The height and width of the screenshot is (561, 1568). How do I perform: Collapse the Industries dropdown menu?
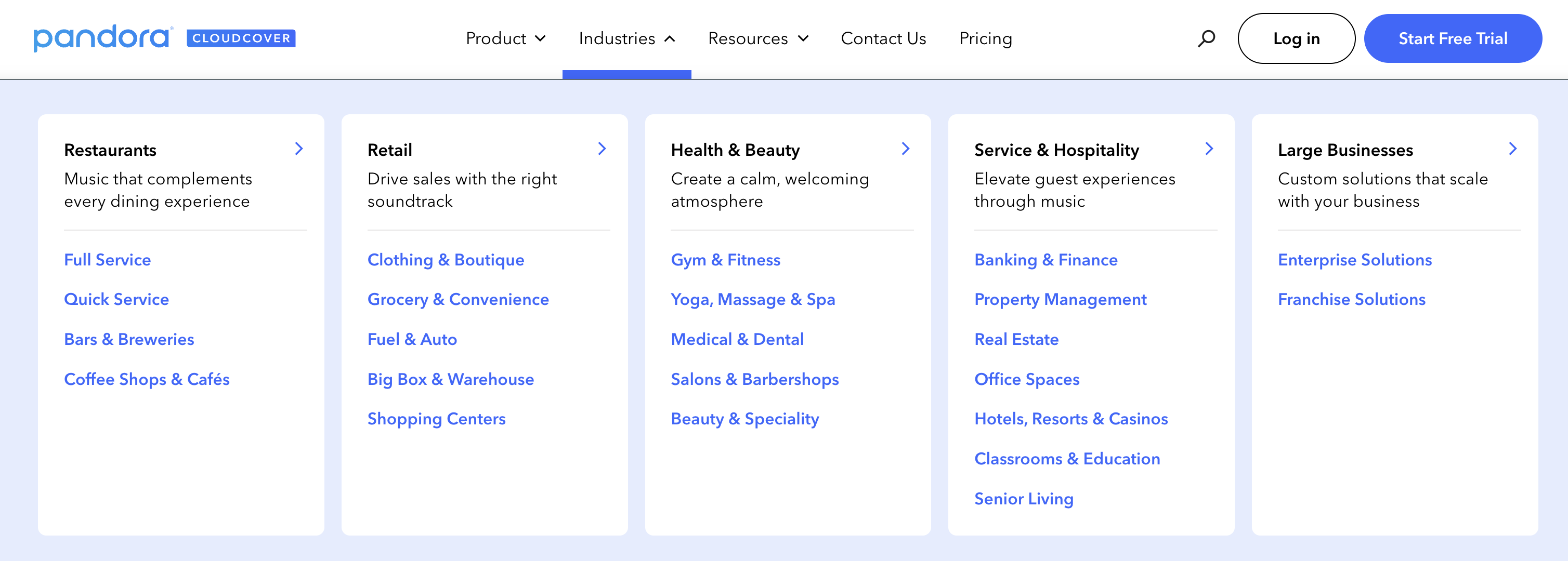coord(626,38)
